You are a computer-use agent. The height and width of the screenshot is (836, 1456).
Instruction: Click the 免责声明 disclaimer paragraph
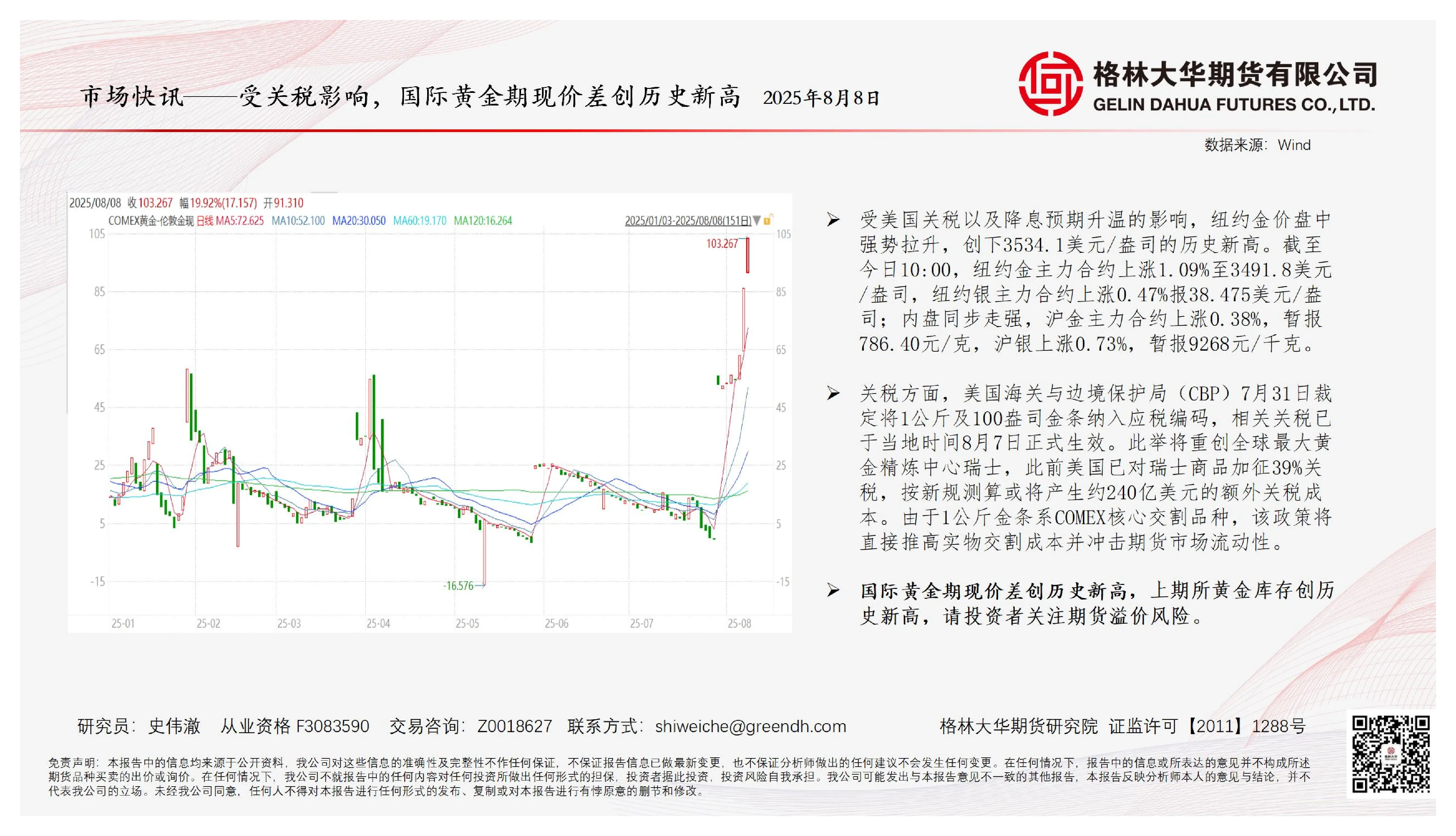679,777
